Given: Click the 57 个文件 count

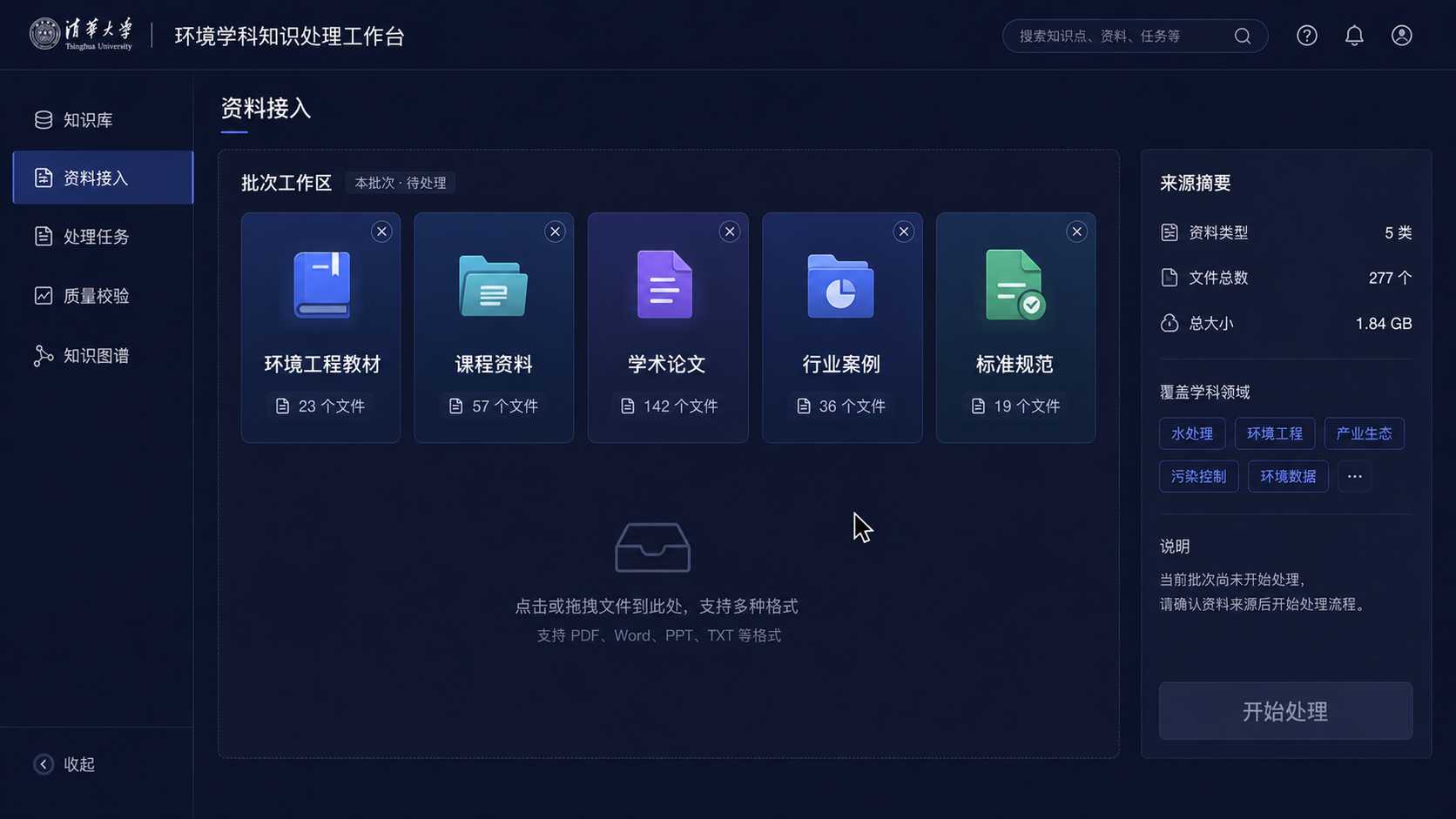Looking at the screenshot, I should (494, 406).
